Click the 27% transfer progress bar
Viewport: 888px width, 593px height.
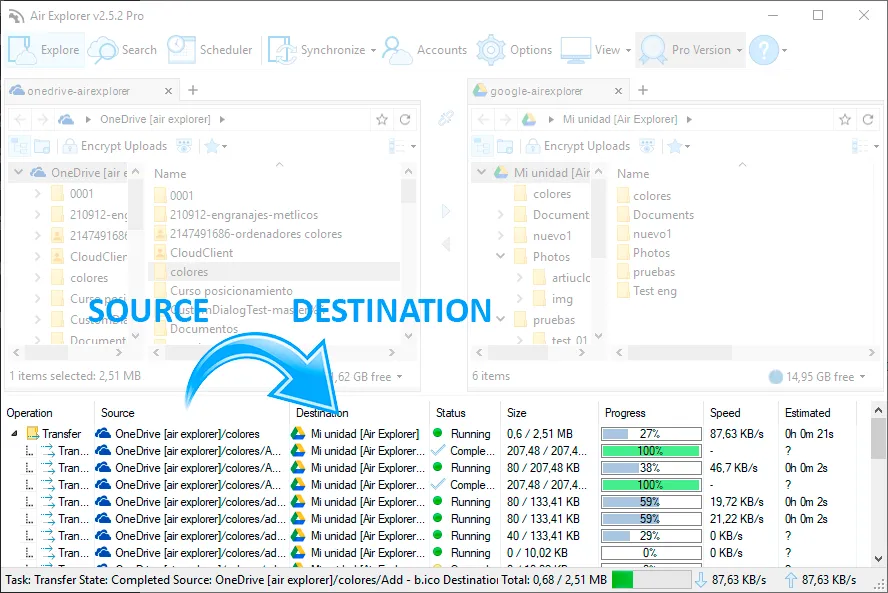pos(651,434)
